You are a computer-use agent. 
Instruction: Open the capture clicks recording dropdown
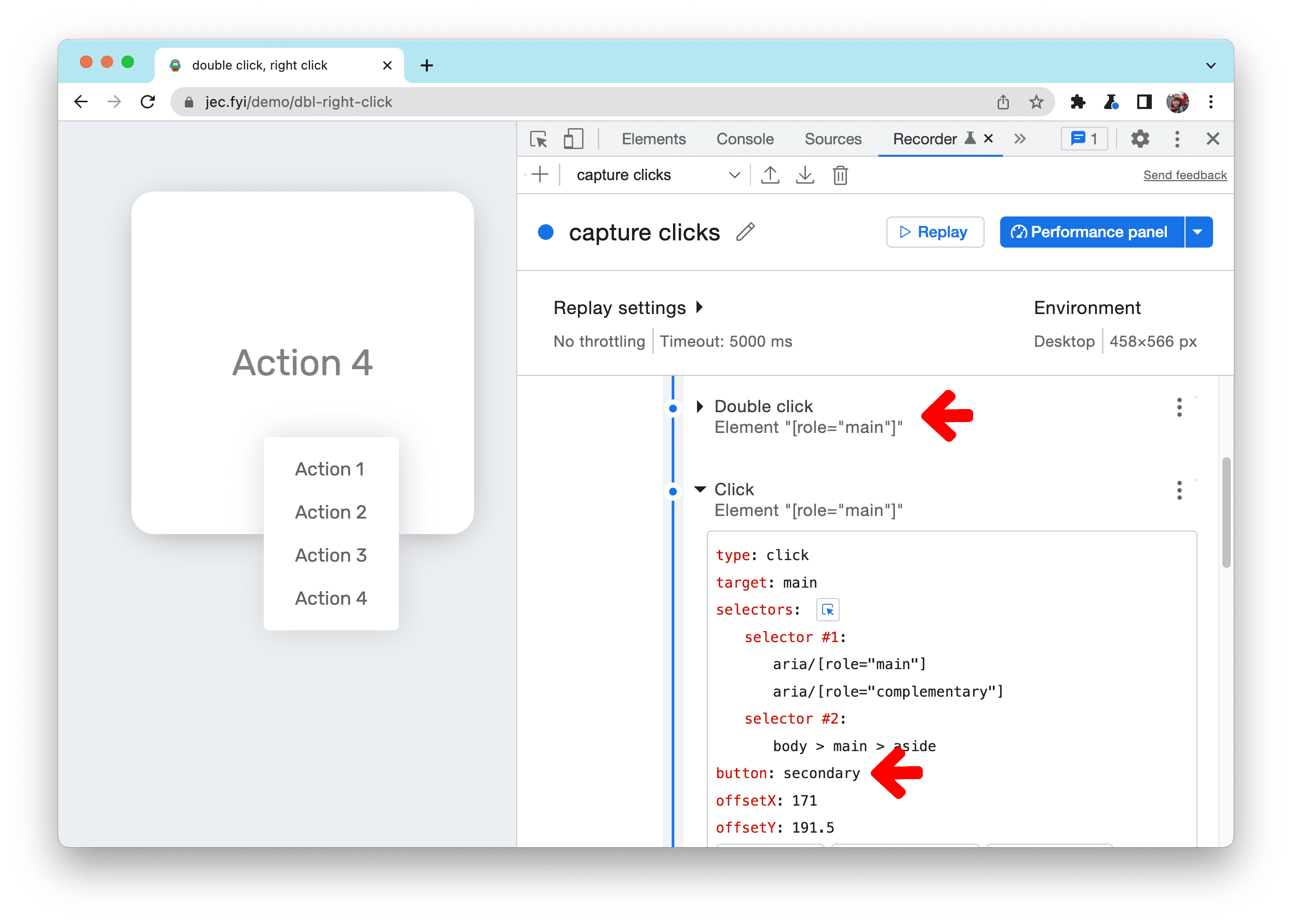pyautogui.click(x=734, y=175)
